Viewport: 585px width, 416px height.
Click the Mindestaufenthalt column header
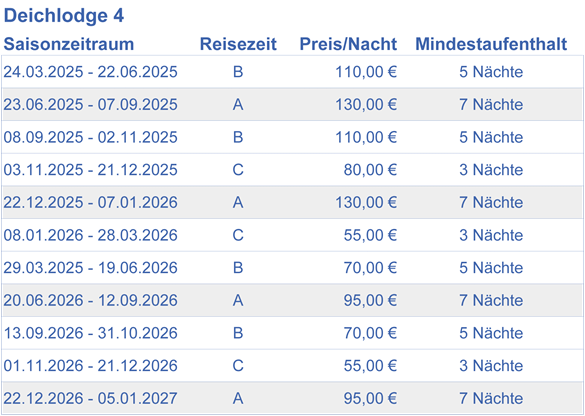coord(491,44)
